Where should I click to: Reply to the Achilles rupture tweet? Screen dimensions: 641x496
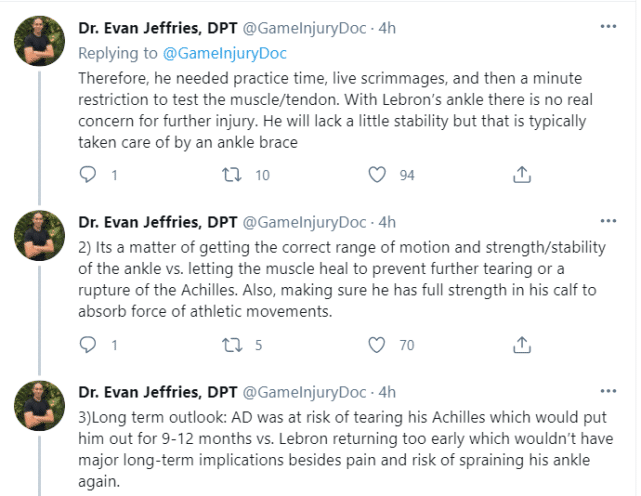[87, 346]
